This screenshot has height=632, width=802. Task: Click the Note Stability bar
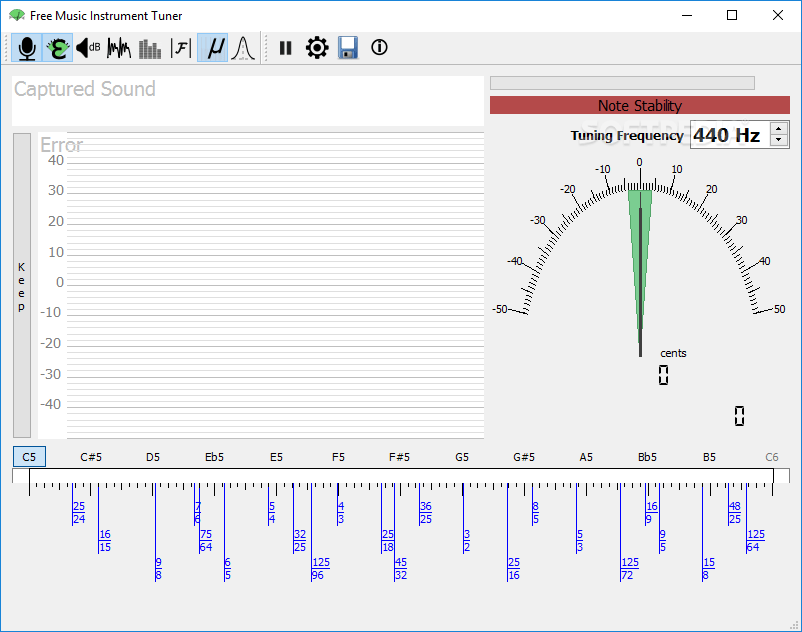point(639,105)
